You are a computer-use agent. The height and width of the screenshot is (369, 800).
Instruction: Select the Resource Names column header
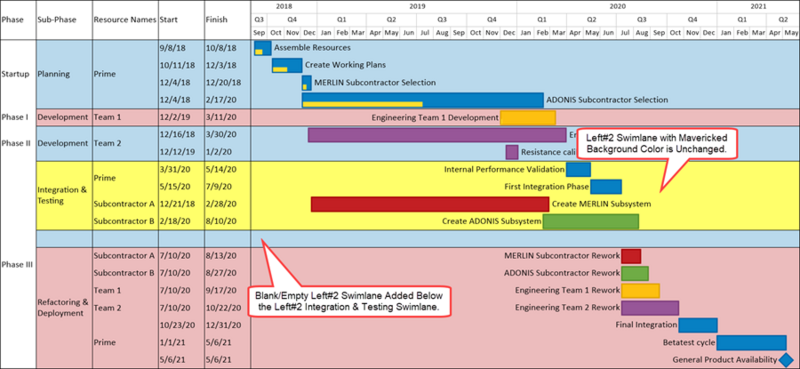pos(124,20)
